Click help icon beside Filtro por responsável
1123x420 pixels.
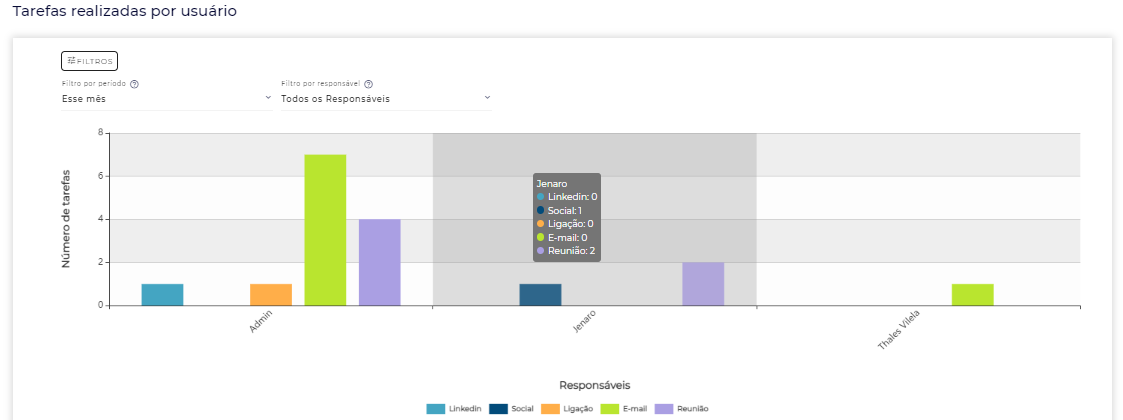[369, 84]
